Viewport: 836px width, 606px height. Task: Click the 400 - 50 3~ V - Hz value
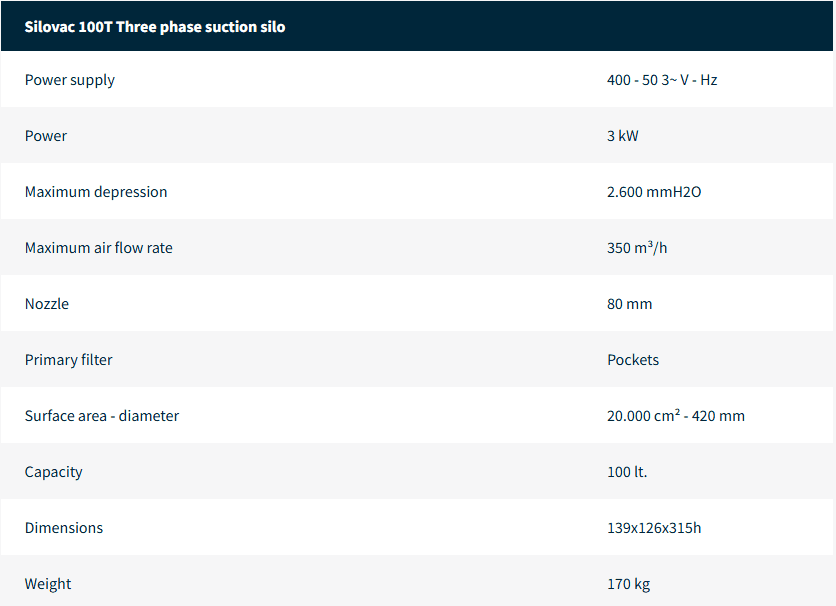(x=662, y=80)
